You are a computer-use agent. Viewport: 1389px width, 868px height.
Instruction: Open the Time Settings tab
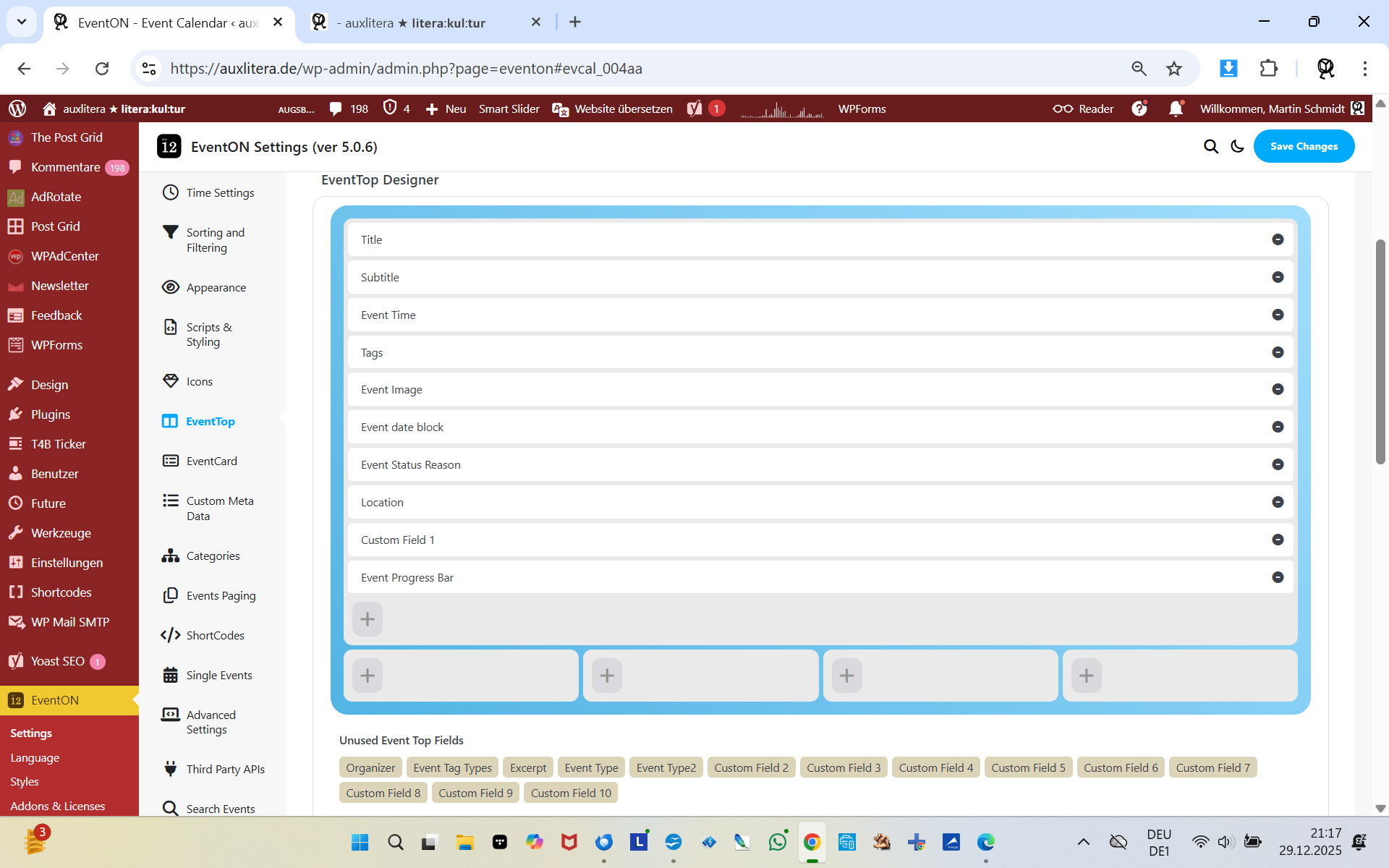pos(220,192)
